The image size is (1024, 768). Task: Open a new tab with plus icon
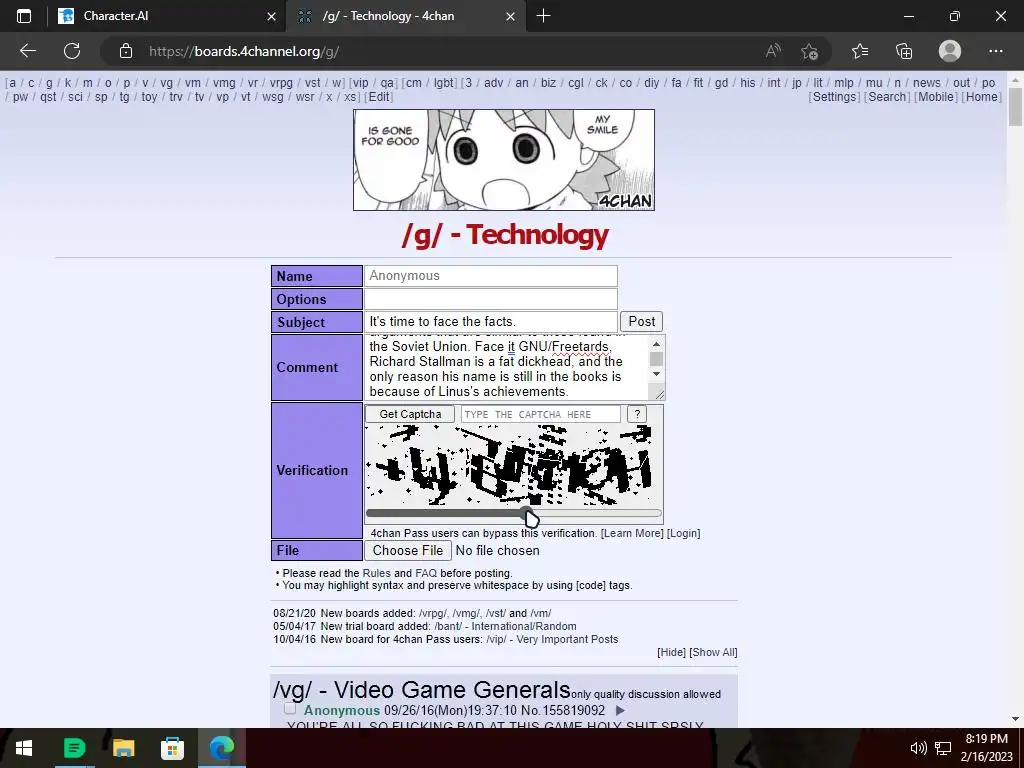pos(543,16)
